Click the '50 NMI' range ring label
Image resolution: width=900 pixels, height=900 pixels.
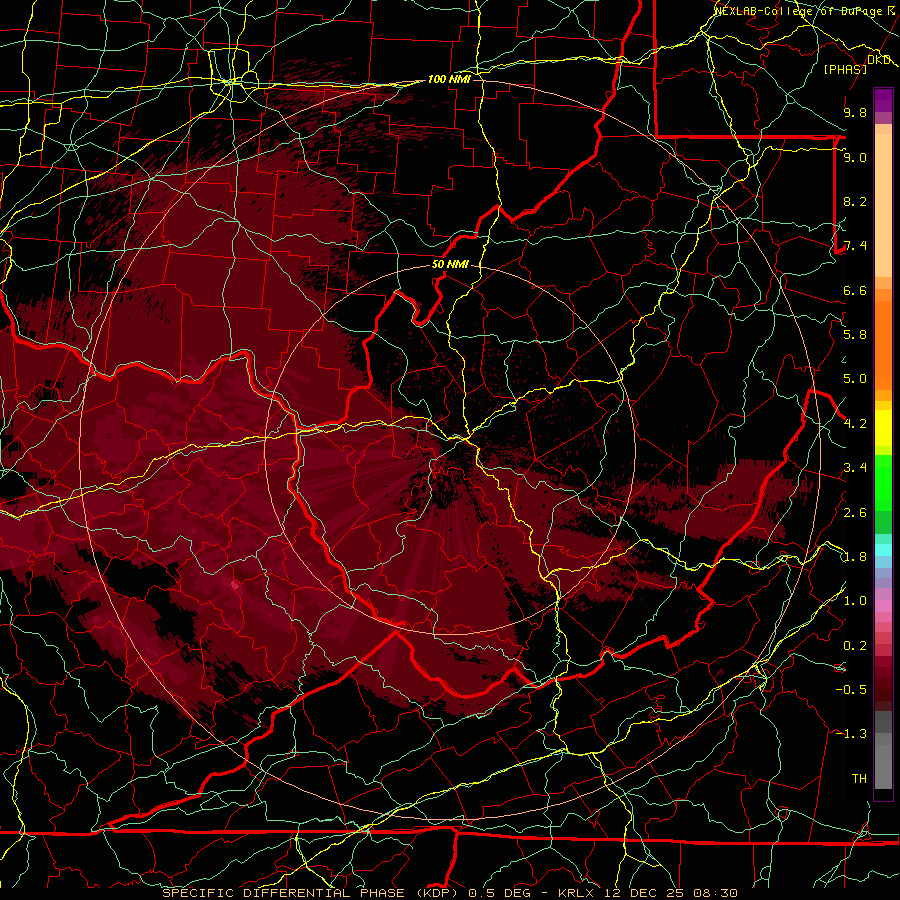(450, 264)
